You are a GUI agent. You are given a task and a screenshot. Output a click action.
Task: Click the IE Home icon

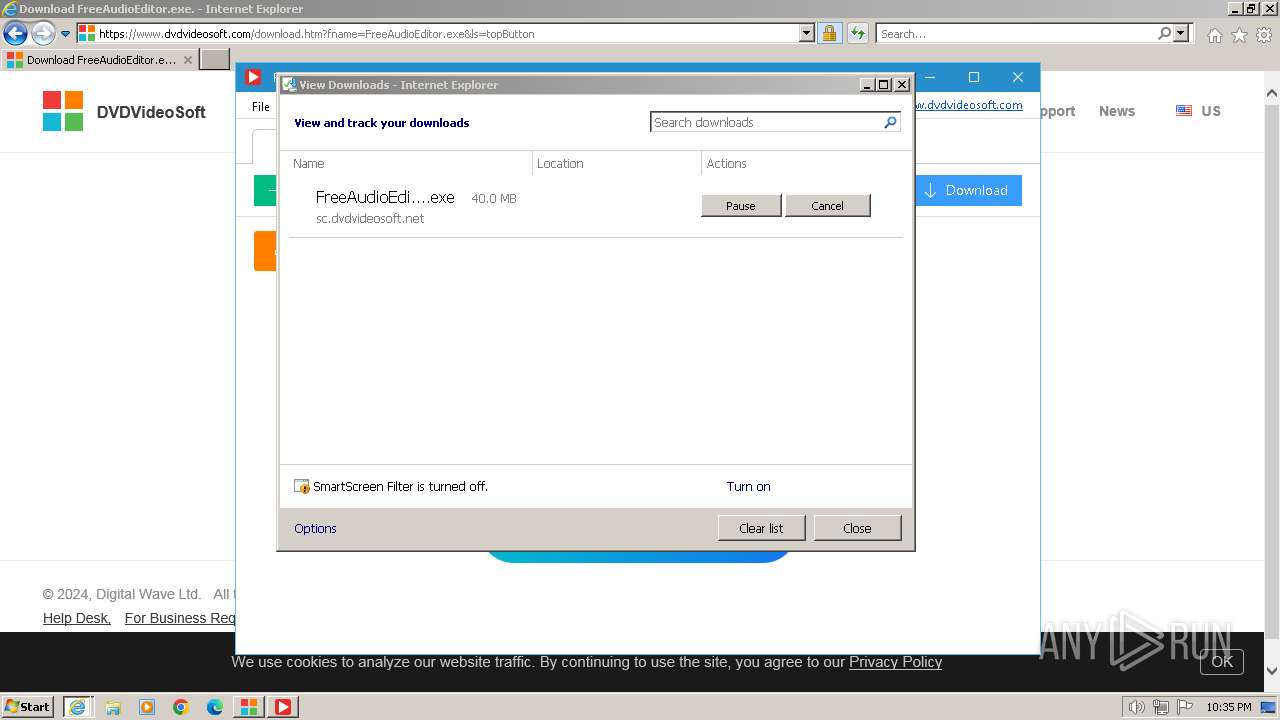coord(1214,35)
